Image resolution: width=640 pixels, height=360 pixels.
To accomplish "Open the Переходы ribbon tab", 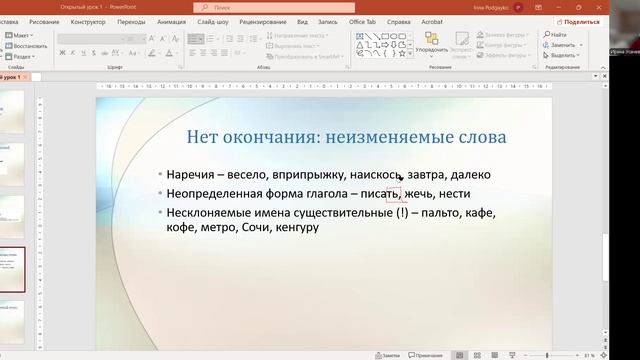I will tap(131, 22).
